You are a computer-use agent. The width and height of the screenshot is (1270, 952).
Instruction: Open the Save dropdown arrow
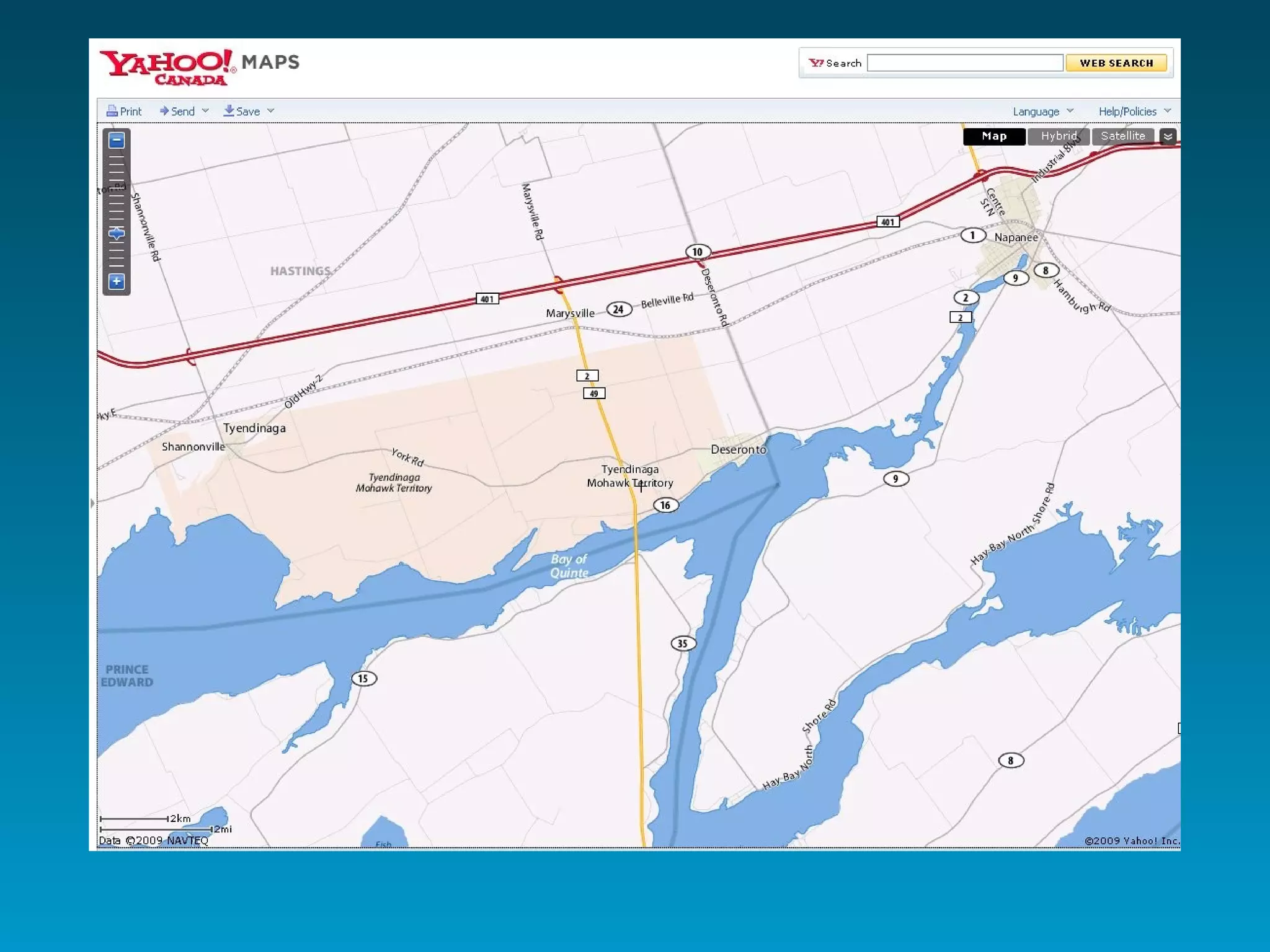(x=270, y=111)
